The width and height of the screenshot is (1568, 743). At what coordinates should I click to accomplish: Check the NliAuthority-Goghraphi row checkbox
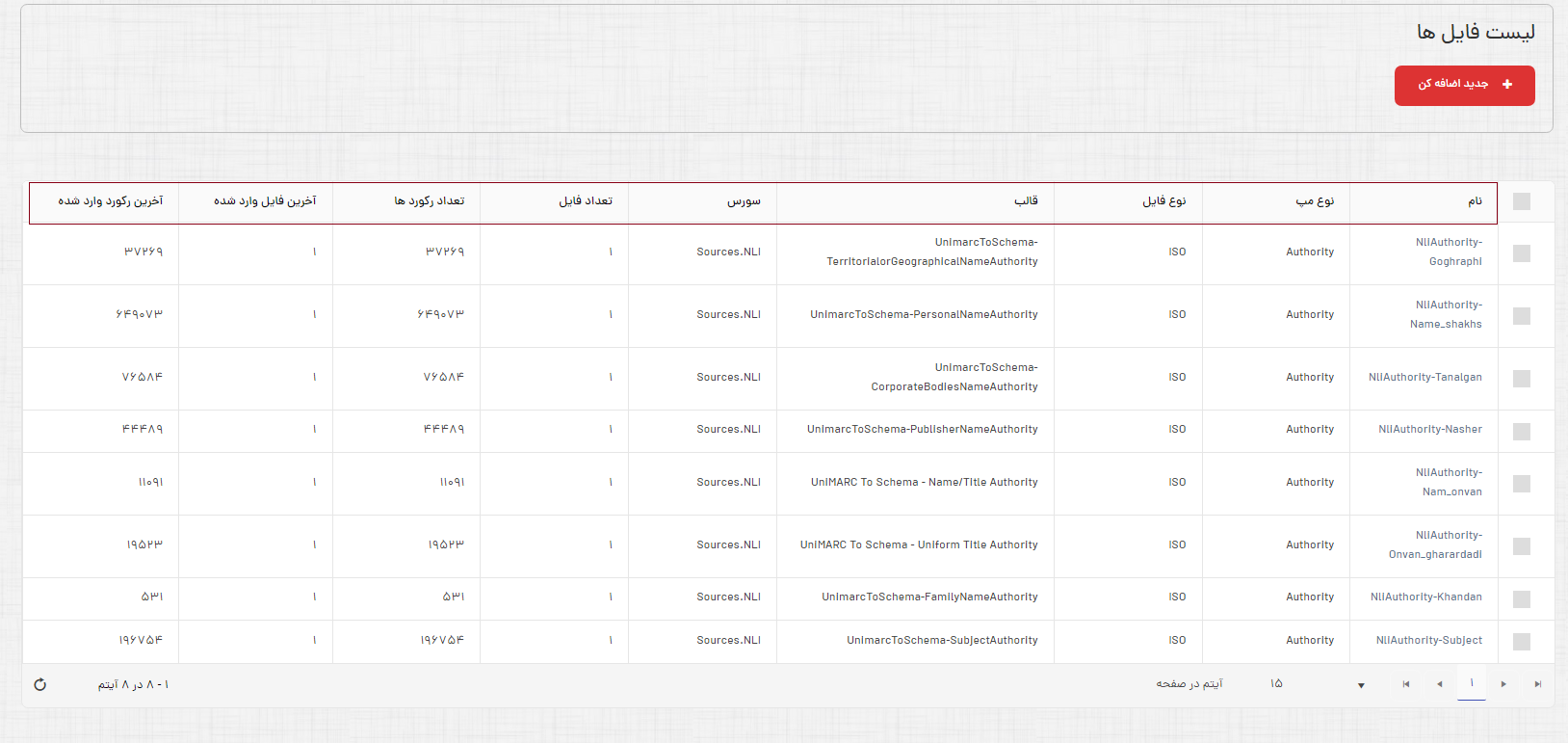click(1522, 253)
